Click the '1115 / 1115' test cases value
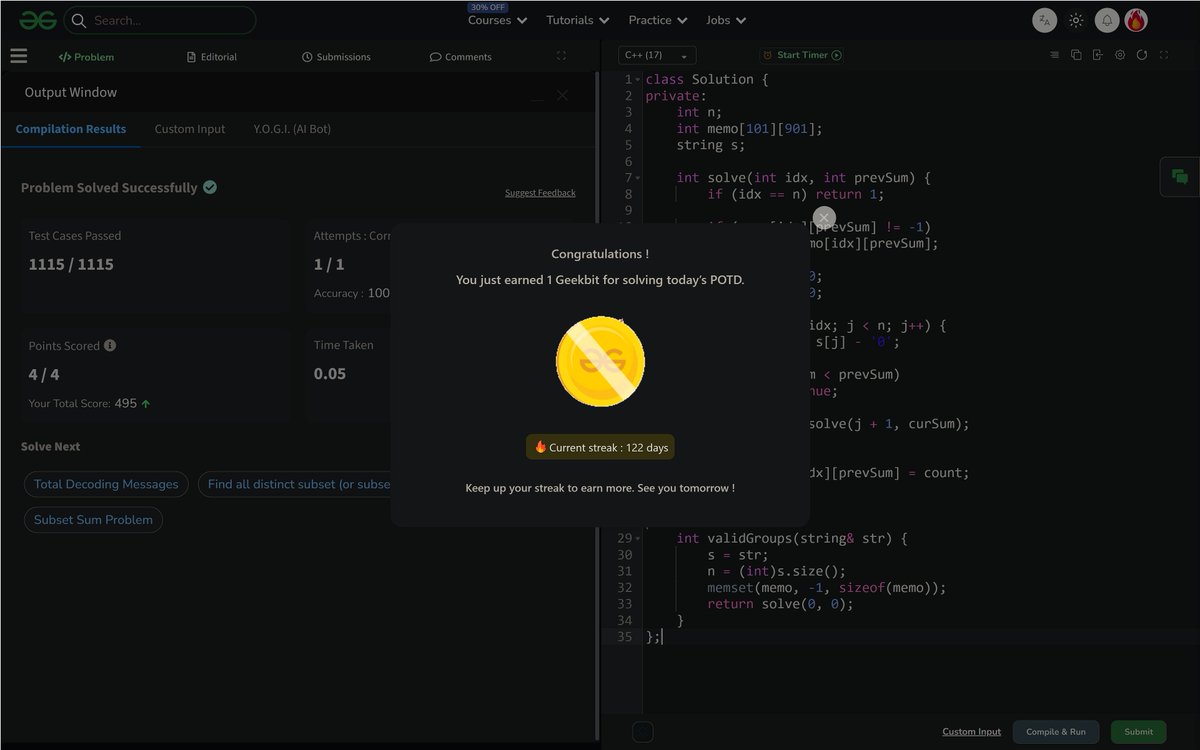 [x=71, y=264]
